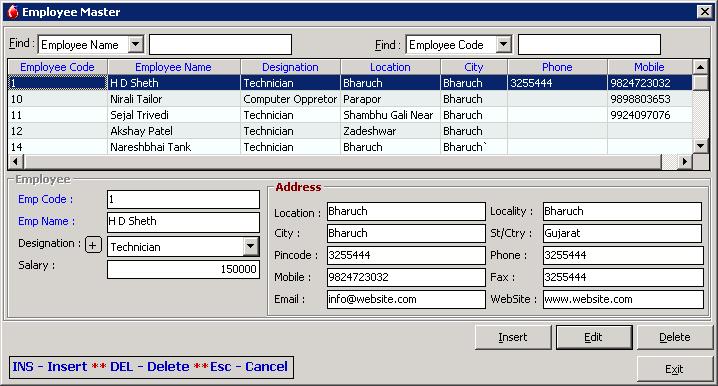Screen dimensions: 718x386
Task: Click the Delete button
Action: click(x=675, y=337)
